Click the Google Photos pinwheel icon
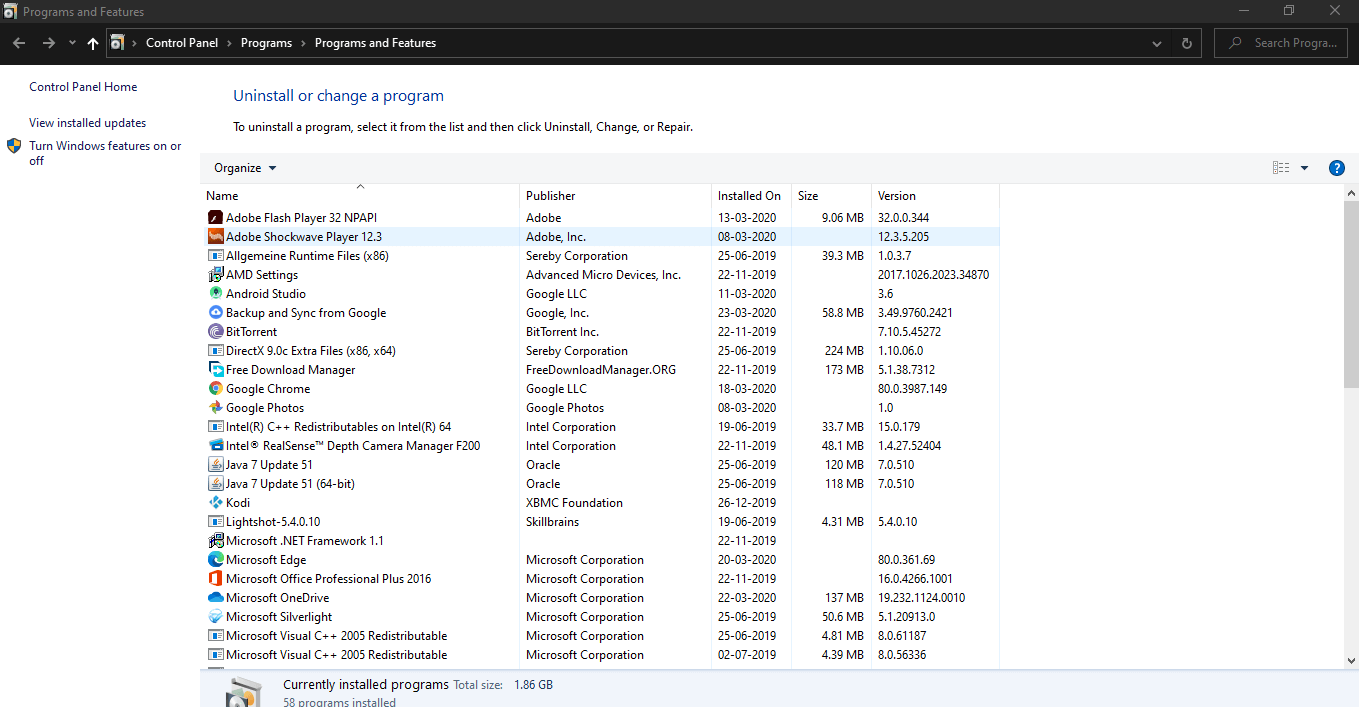This screenshot has height=707, width=1359. (x=215, y=408)
